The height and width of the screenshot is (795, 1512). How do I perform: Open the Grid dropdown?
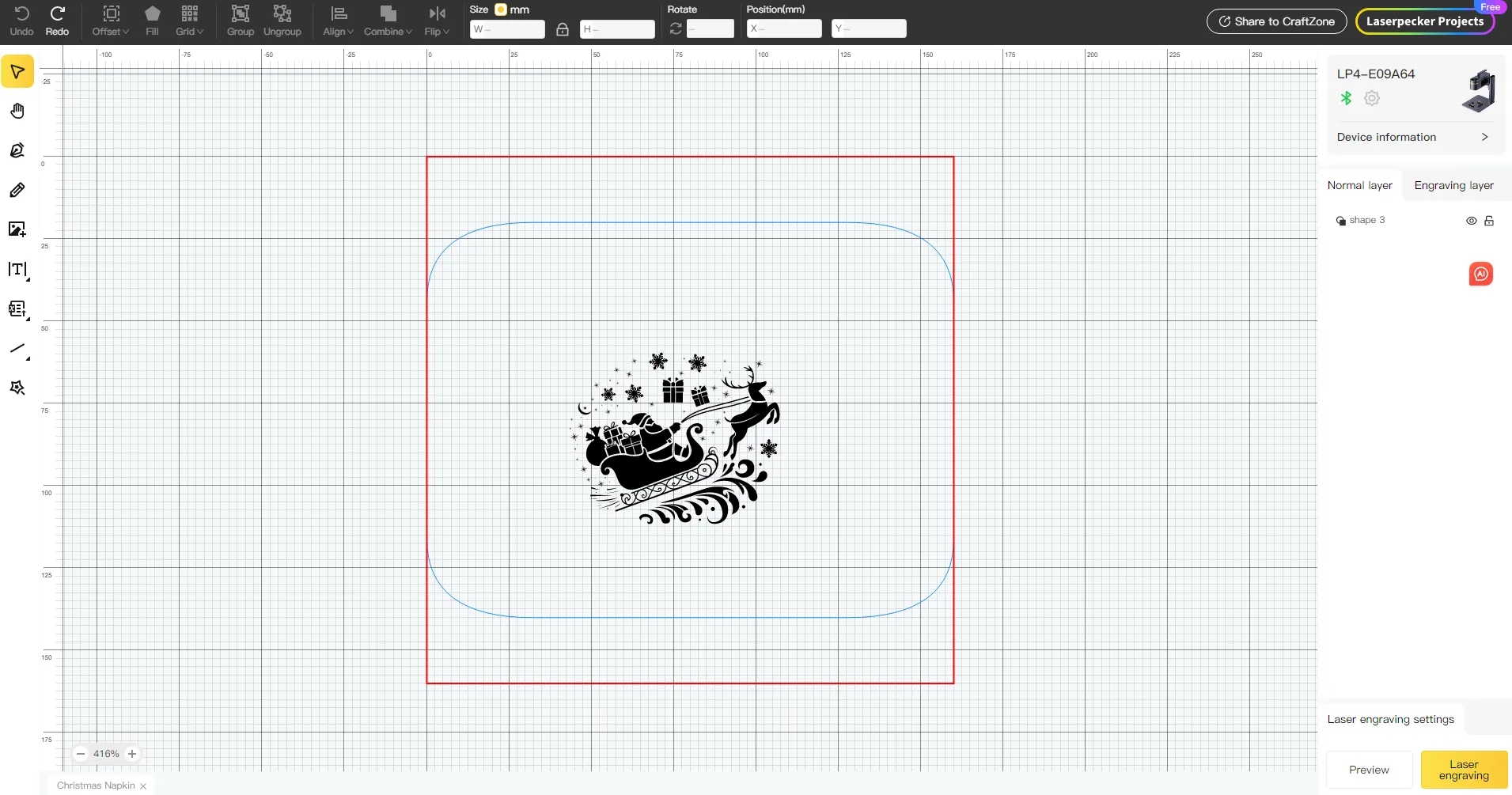point(189,21)
